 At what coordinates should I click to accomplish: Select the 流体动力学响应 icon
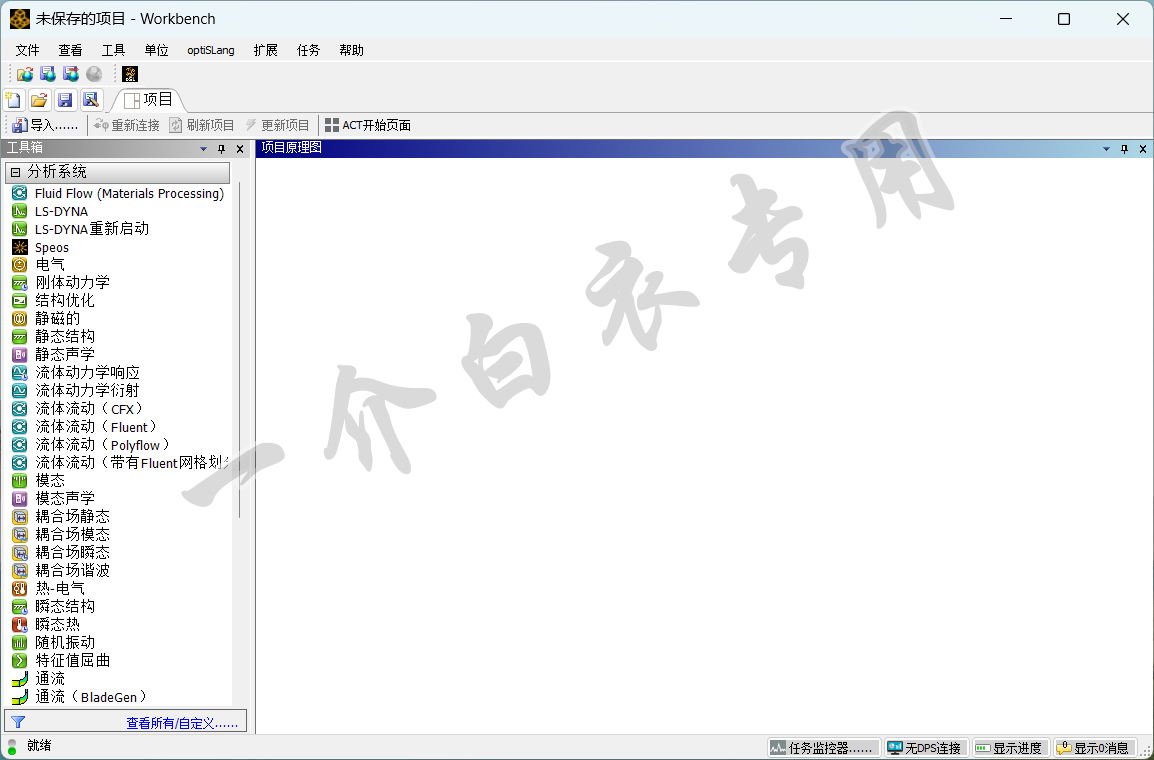click(x=20, y=372)
